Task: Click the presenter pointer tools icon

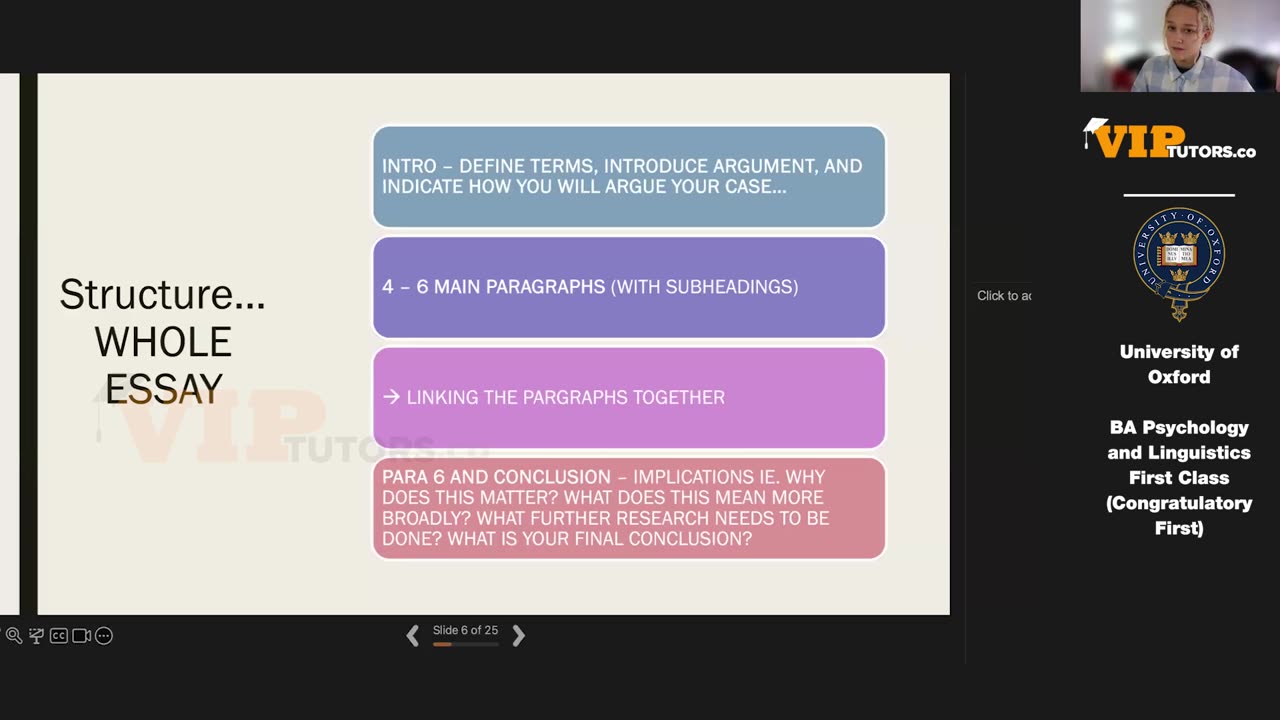Action: click(37, 636)
